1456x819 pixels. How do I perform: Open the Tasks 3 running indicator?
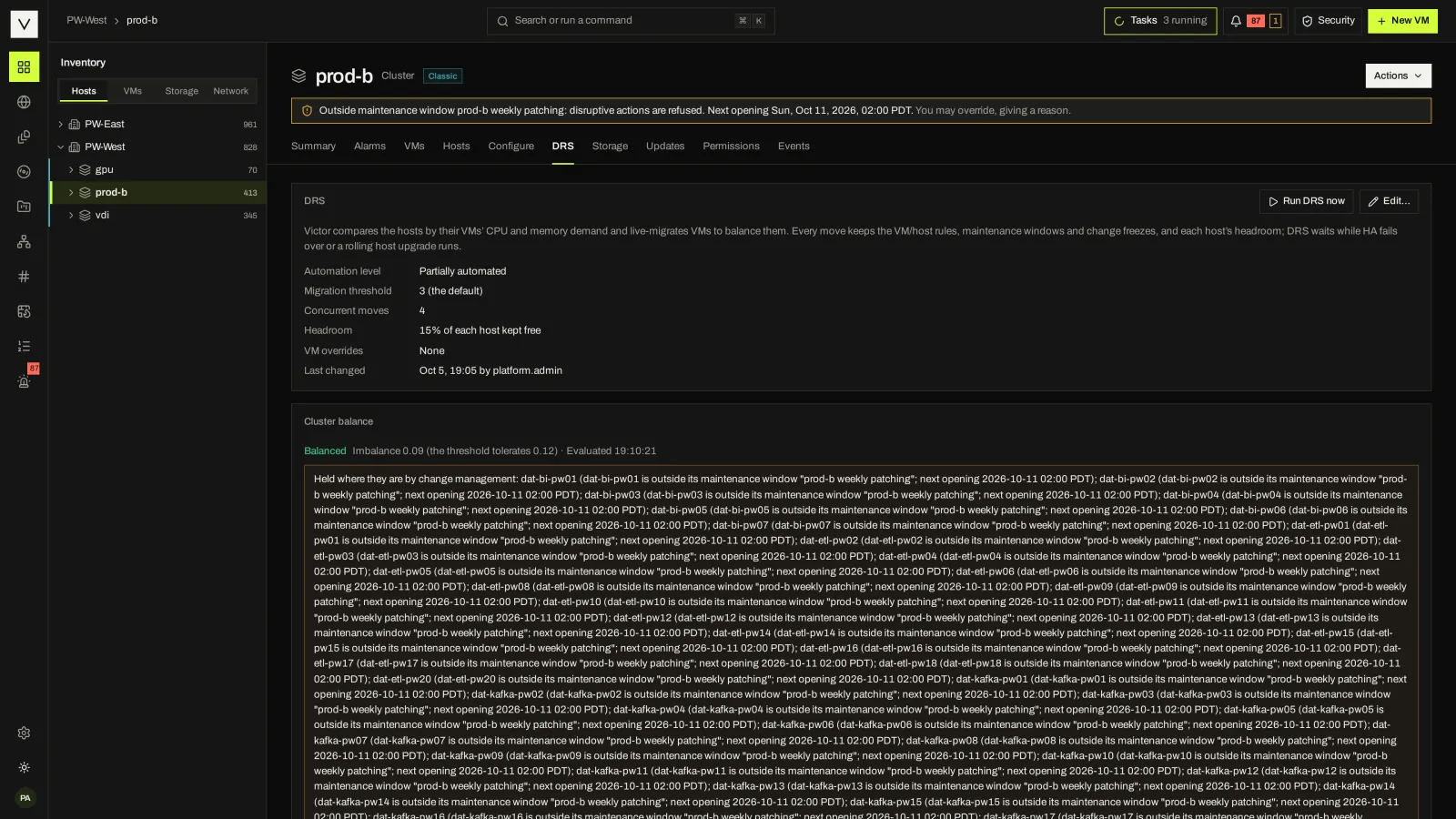[1160, 21]
